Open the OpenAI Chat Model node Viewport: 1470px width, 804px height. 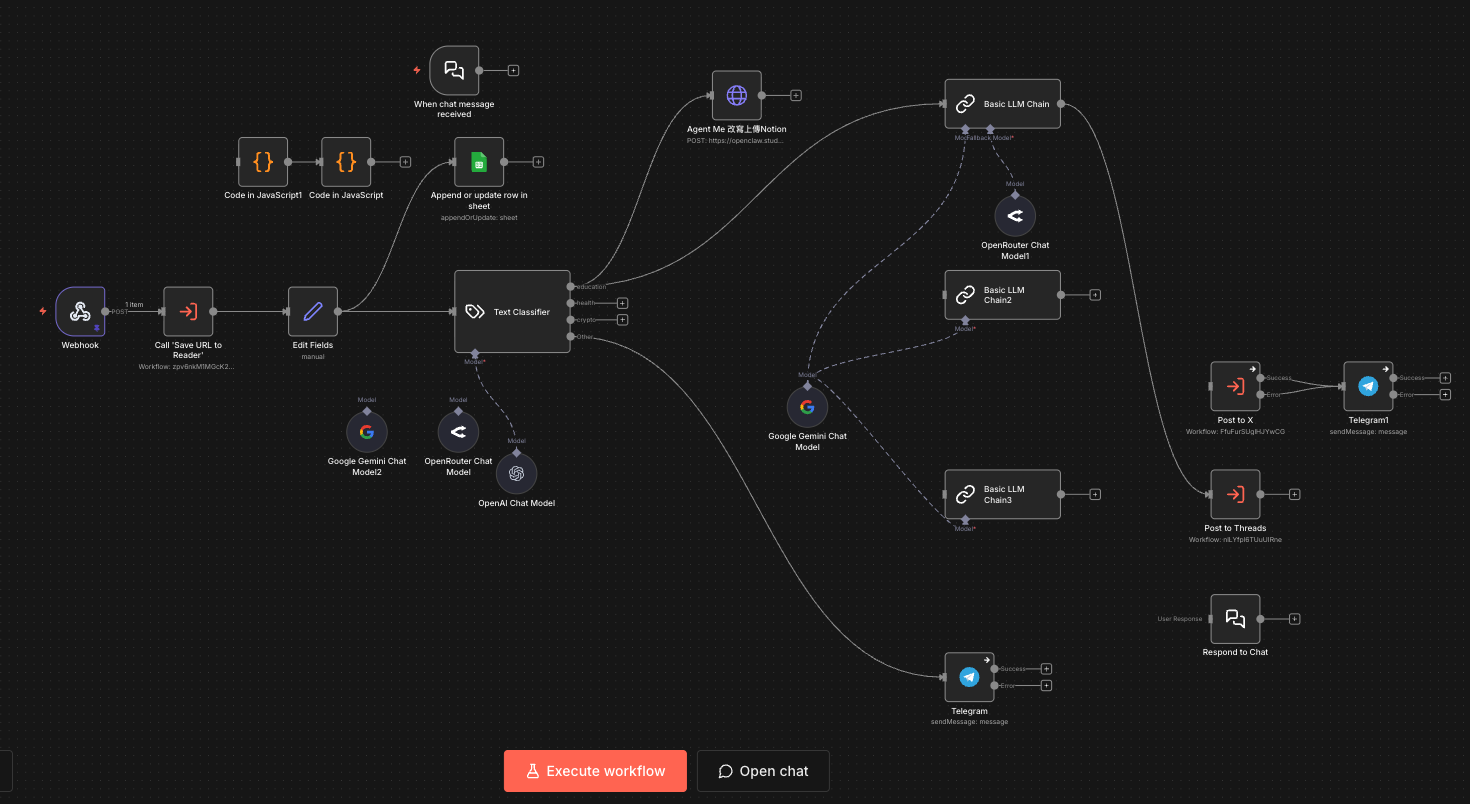[516, 473]
